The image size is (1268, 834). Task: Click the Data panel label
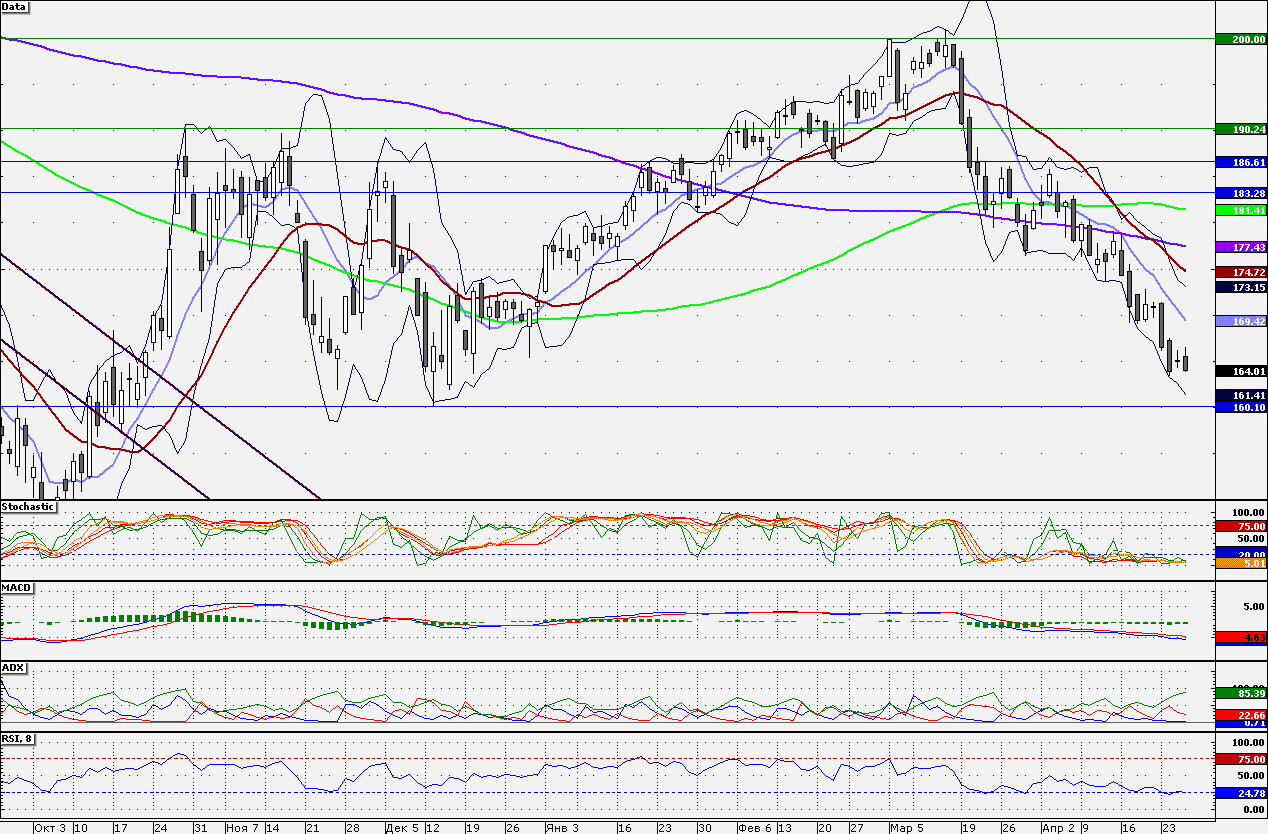(x=15, y=6)
